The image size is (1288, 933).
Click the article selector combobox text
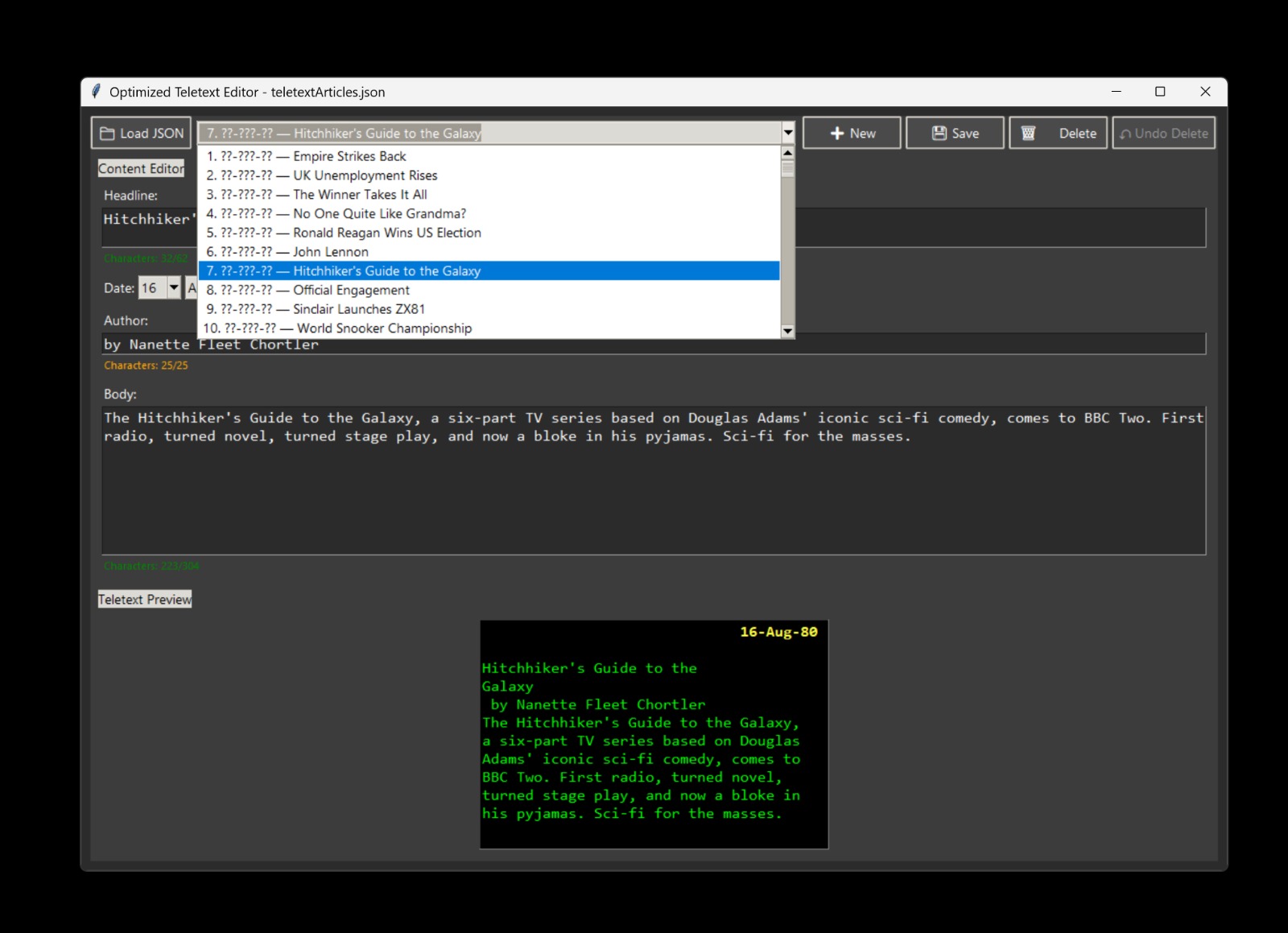(x=489, y=133)
